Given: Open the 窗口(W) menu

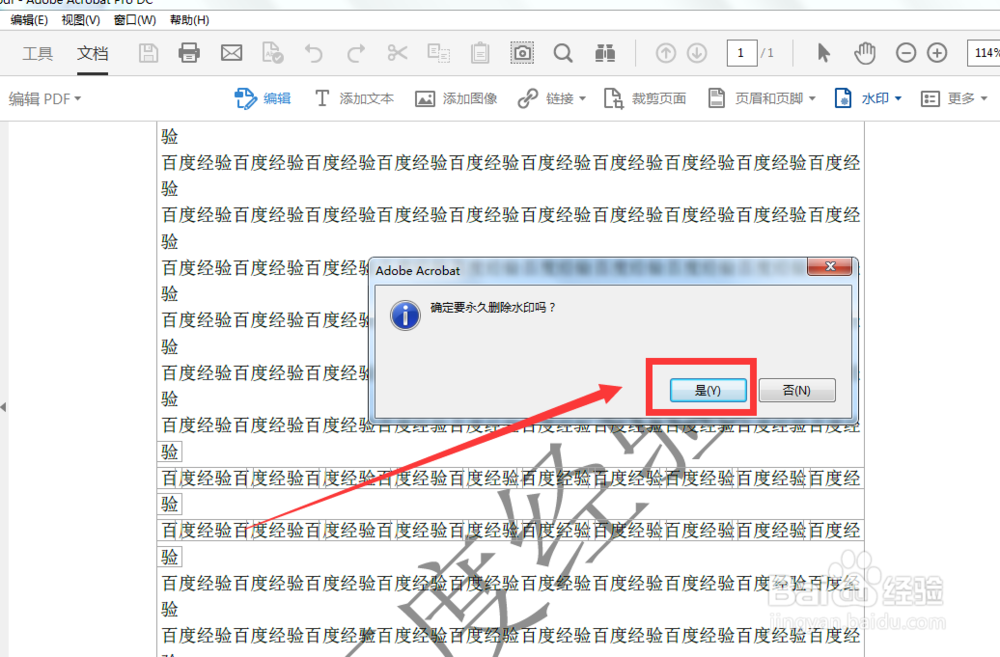Looking at the screenshot, I should 135,20.
